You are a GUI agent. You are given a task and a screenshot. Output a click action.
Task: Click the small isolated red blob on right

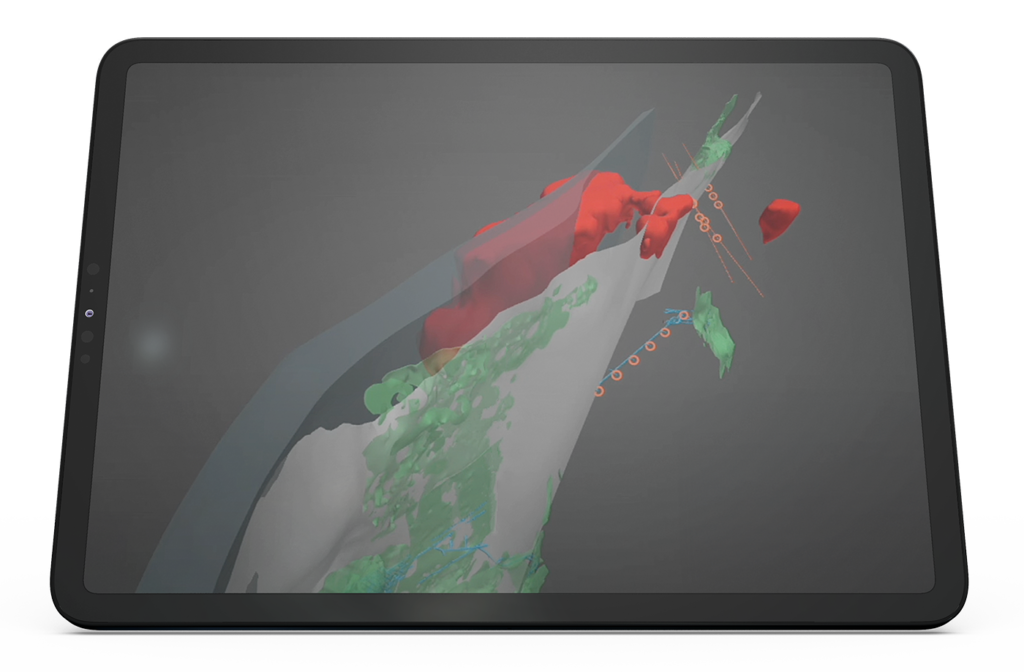tap(779, 220)
